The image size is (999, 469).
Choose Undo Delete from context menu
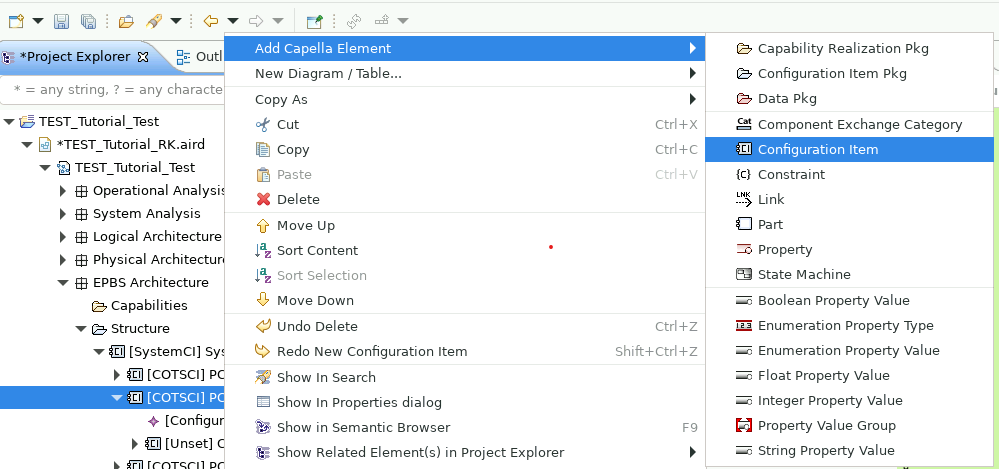(464, 326)
